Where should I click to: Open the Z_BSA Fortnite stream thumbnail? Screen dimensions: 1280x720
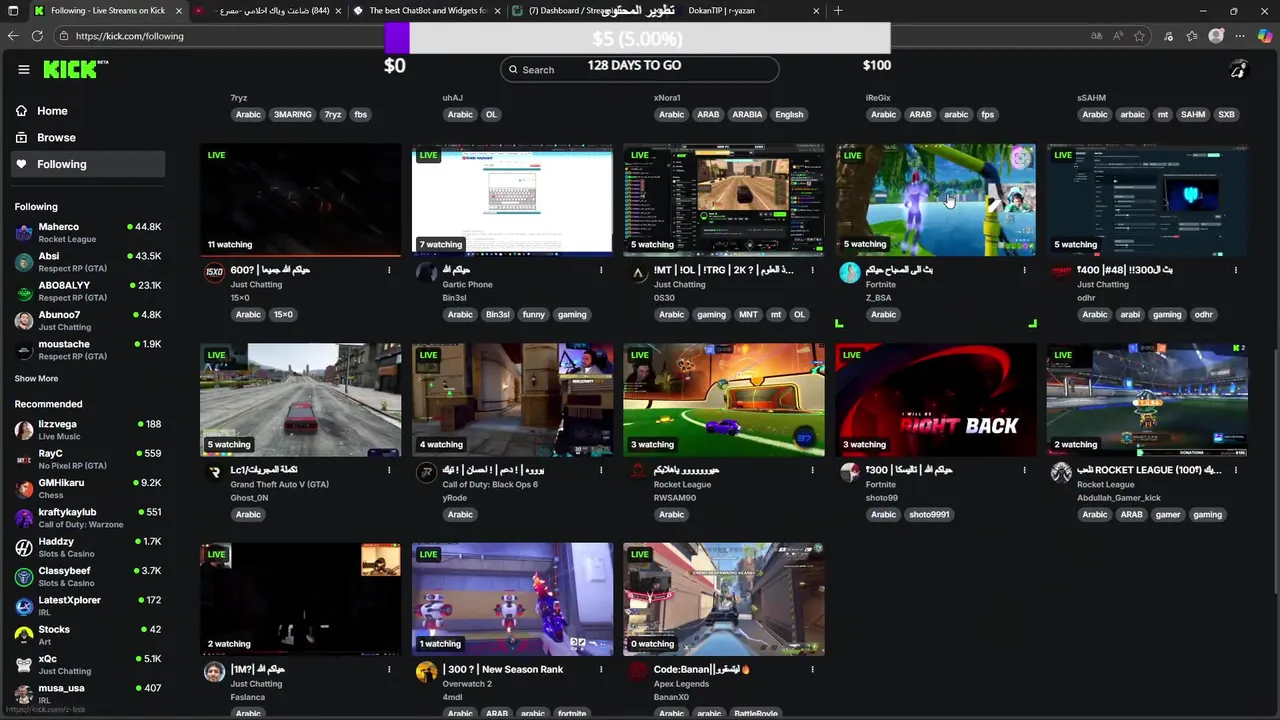[x=936, y=200]
